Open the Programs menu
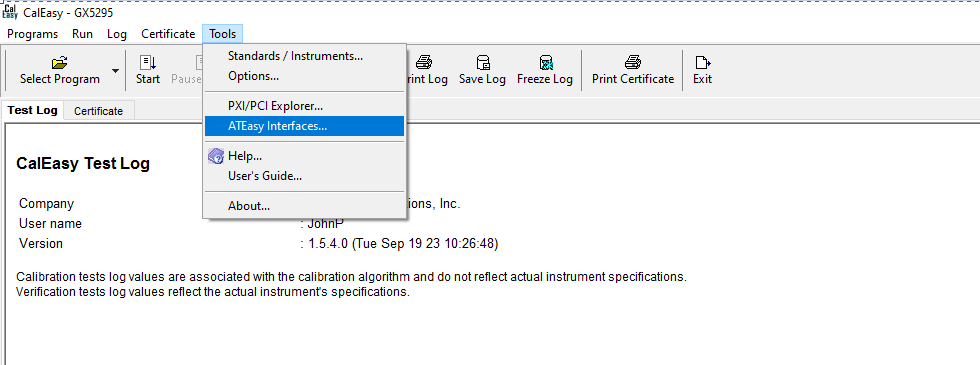This screenshot has height=365, width=980. coord(32,34)
